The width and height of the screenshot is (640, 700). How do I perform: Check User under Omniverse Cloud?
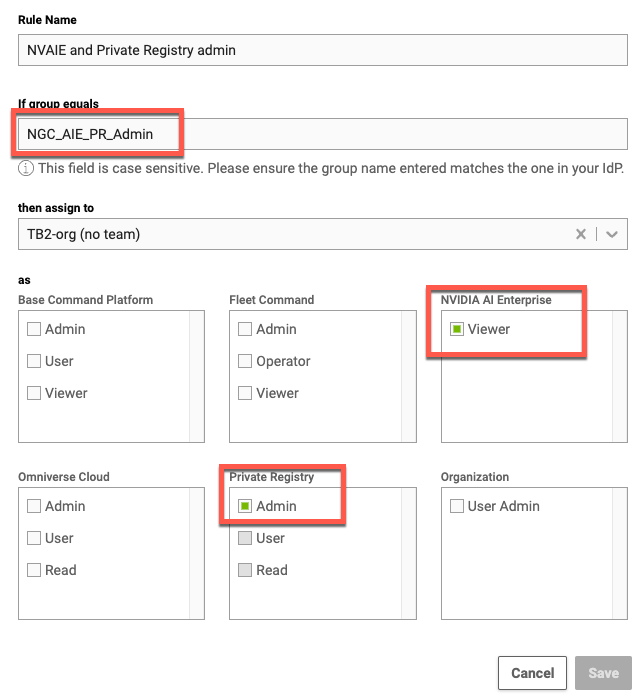tap(34, 538)
